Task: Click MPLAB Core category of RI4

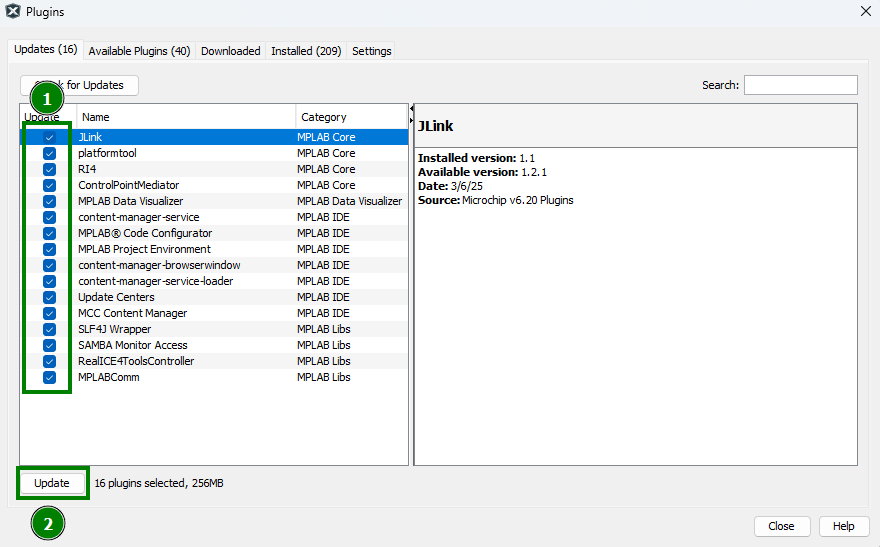Action: [x=326, y=169]
